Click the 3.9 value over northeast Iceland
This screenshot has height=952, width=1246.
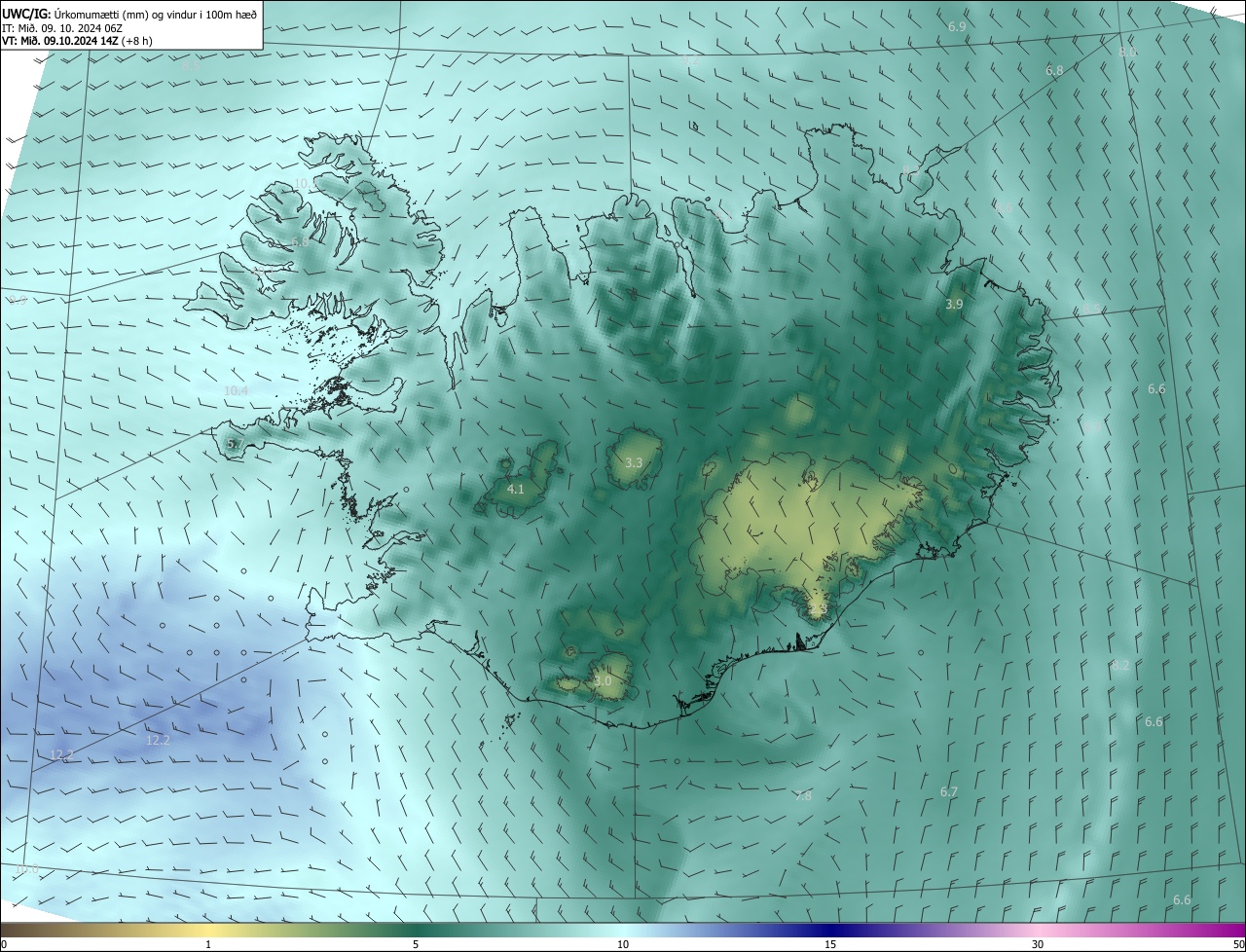954,305
